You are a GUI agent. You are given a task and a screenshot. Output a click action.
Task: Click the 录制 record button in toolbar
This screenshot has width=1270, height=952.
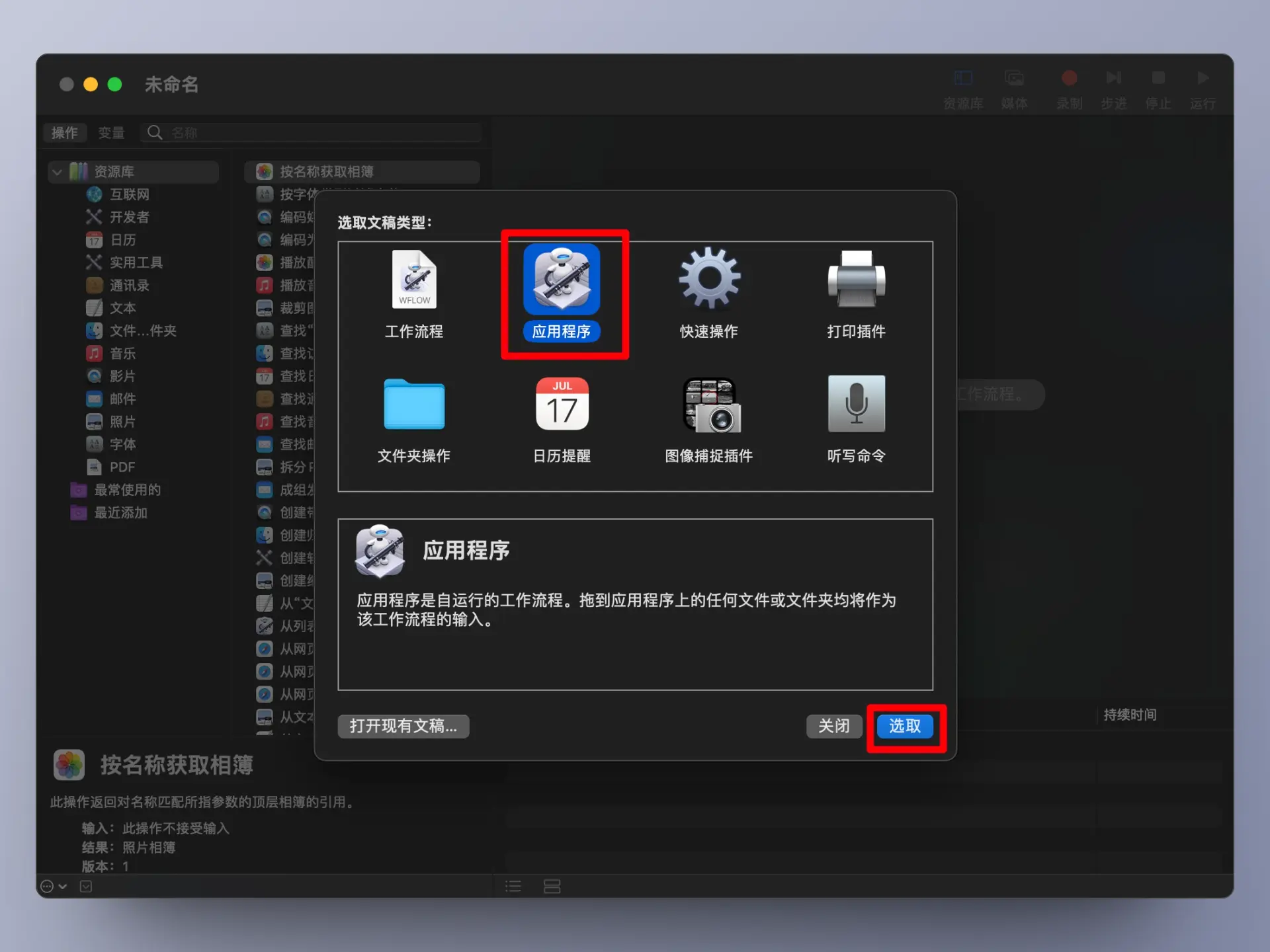[1069, 79]
